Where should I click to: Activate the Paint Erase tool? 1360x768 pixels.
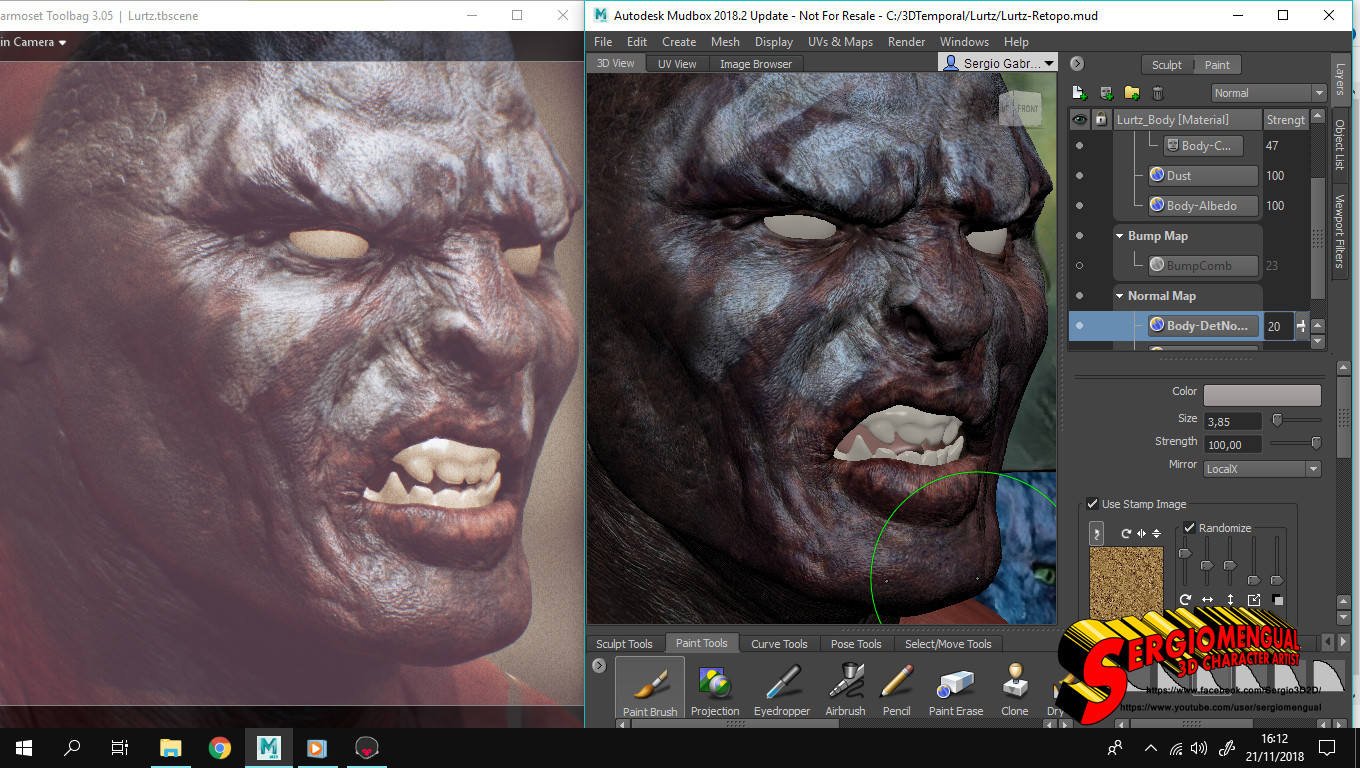point(956,689)
